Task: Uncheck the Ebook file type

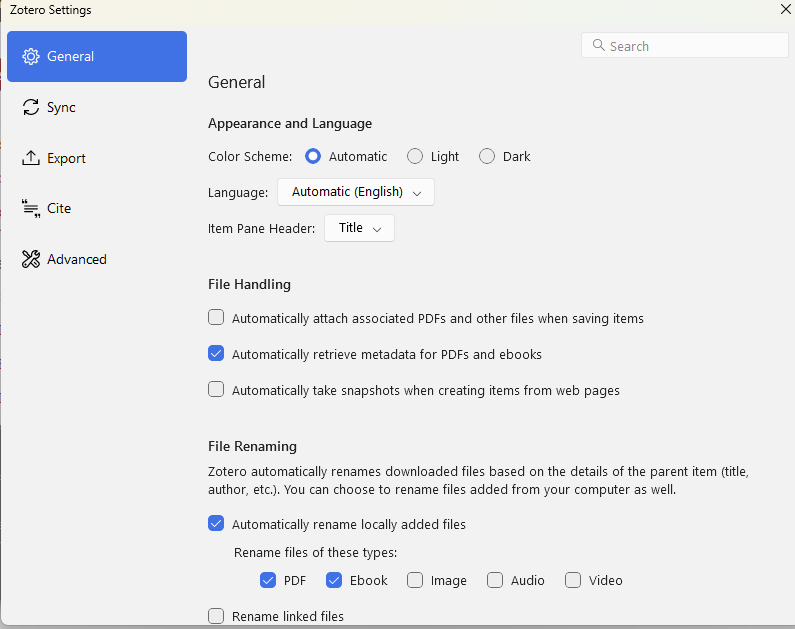Action: (x=334, y=580)
